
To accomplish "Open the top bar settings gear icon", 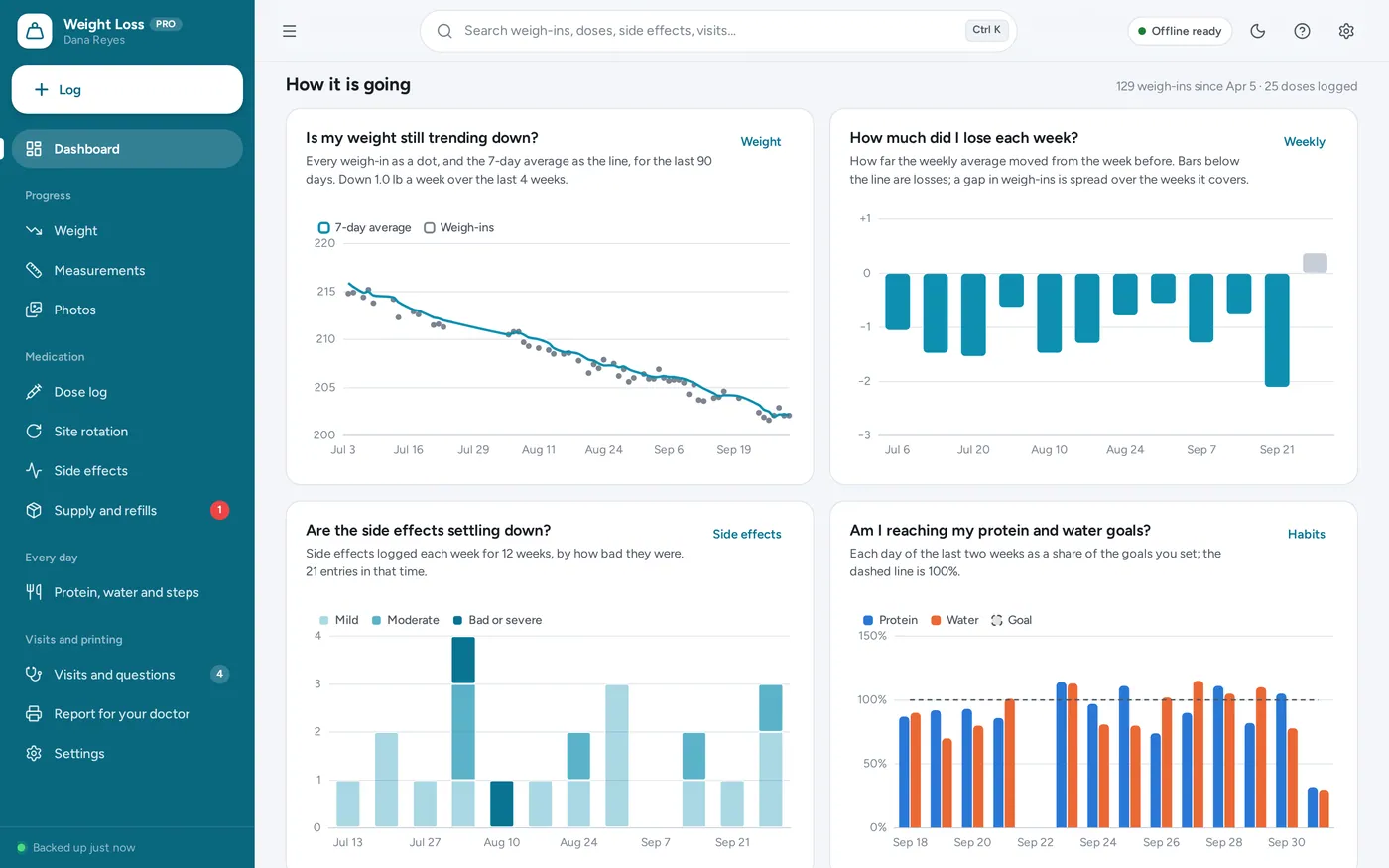I will (x=1346, y=31).
